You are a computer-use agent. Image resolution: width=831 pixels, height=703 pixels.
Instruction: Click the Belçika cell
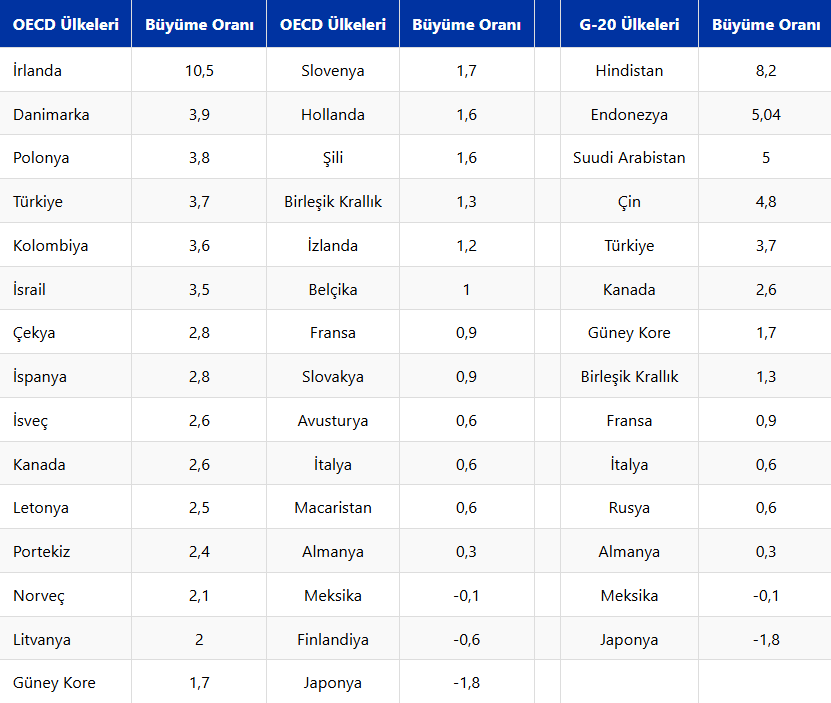click(x=332, y=290)
